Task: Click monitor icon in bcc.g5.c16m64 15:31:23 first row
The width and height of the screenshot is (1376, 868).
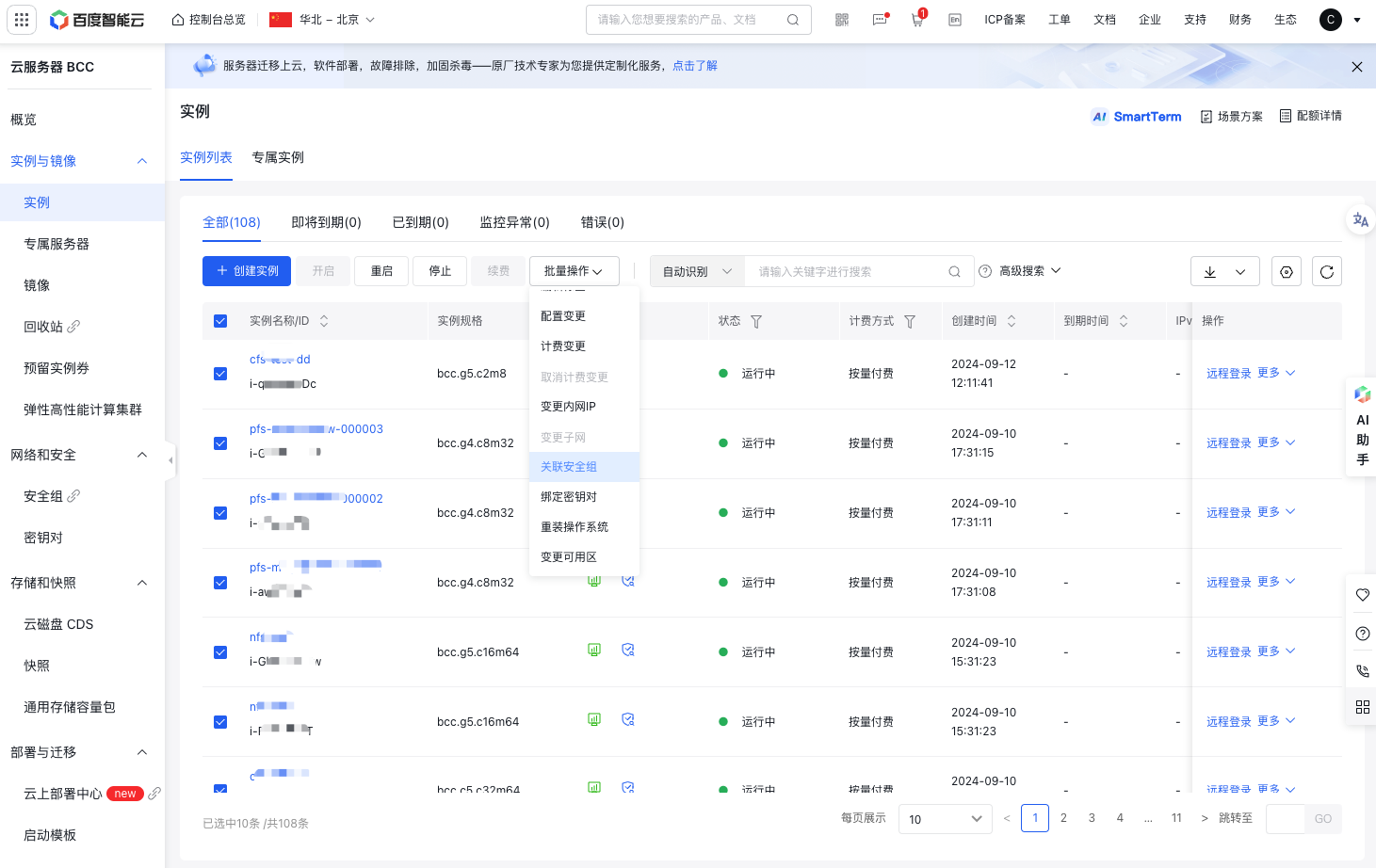Action: (x=594, y=650)
